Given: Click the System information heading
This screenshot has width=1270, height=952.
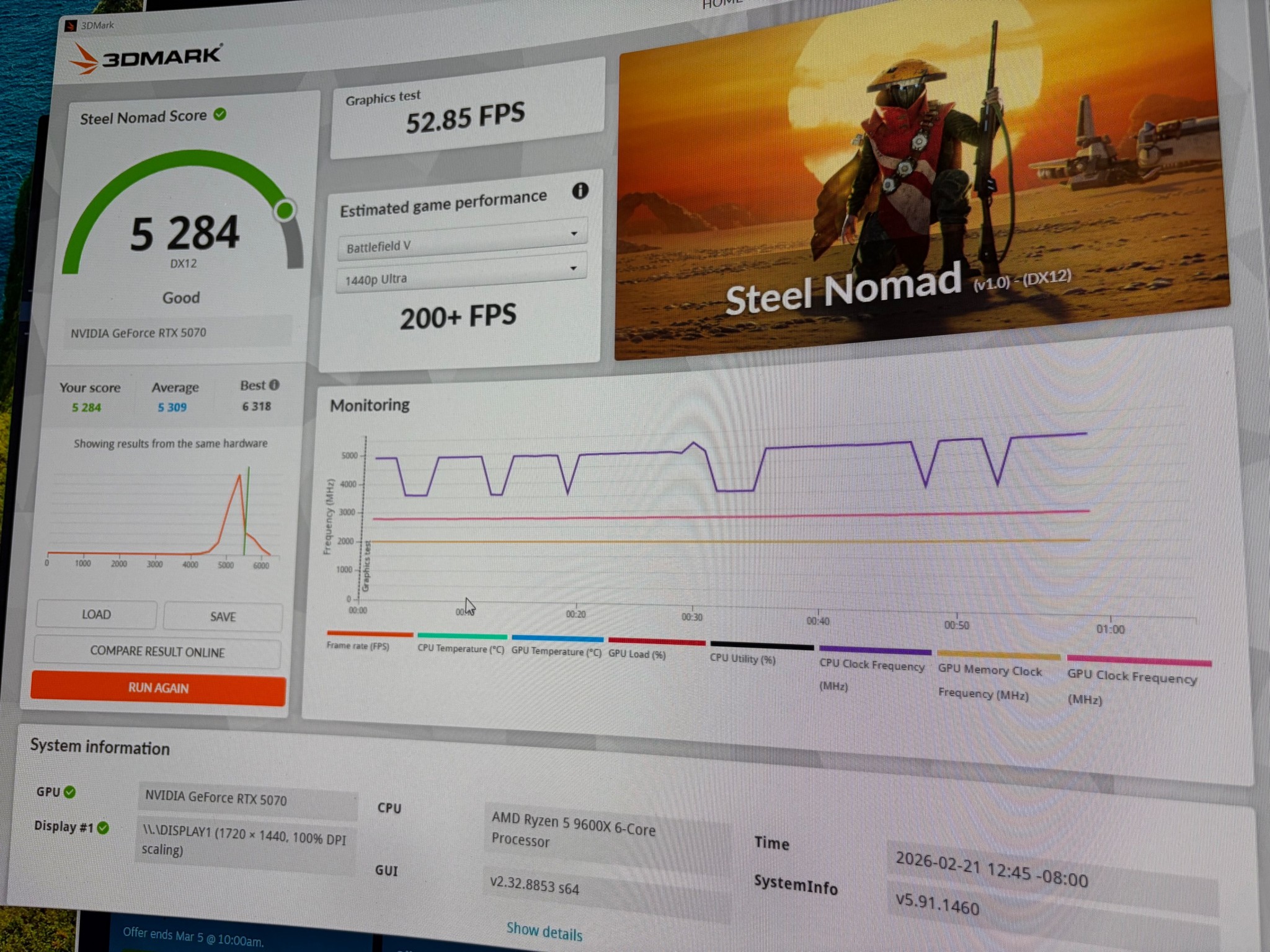Looking at the screenshot, I should (x=100, y=747).
